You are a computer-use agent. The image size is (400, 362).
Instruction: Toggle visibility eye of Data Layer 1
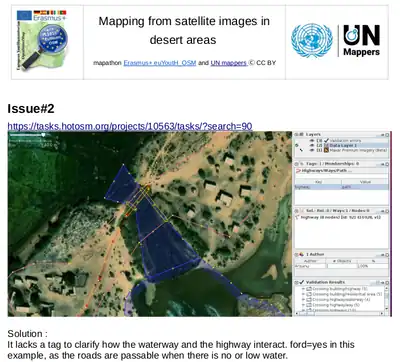pos(312,145)
